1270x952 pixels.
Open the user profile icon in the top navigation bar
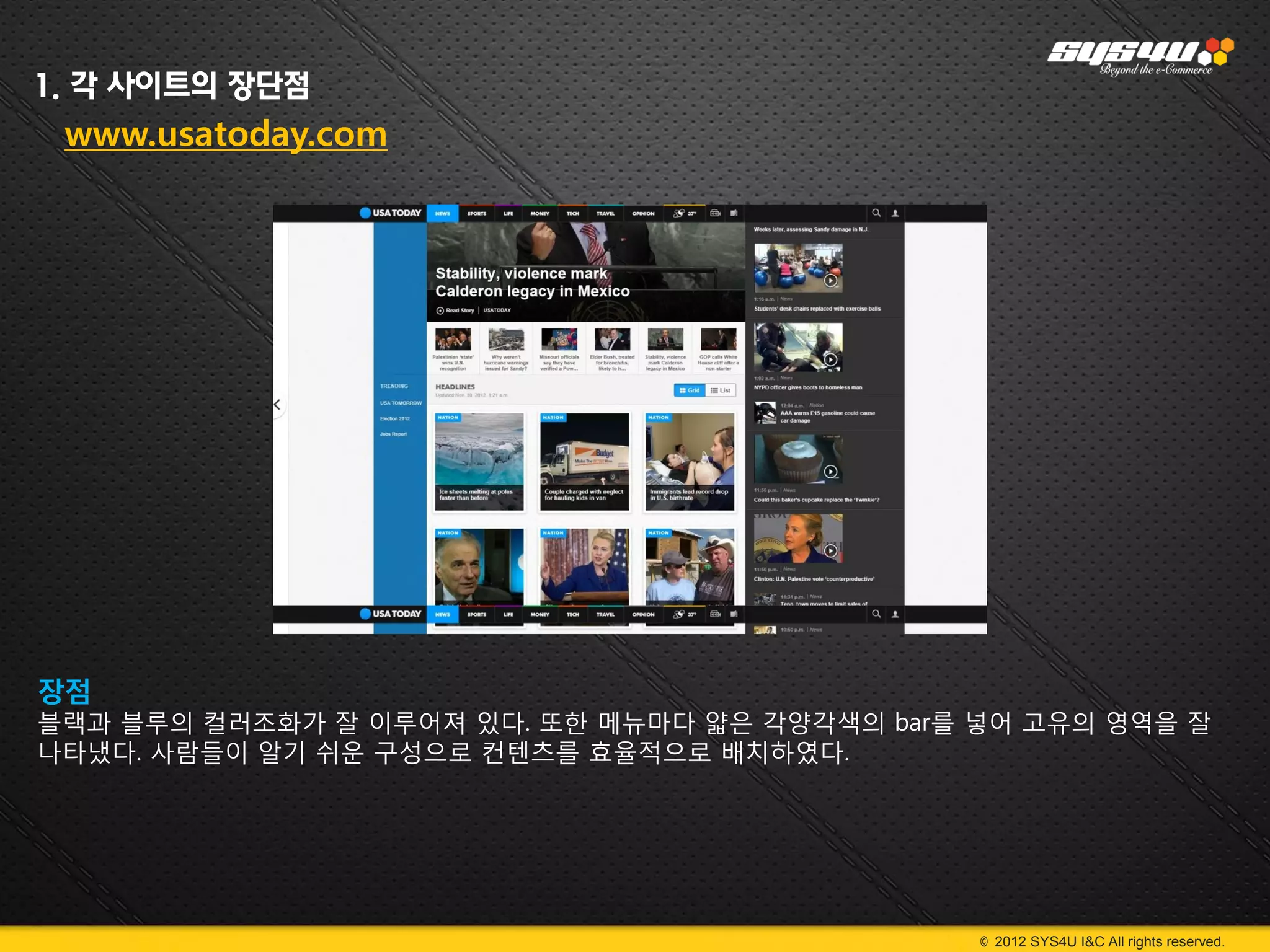pos(895,213)
